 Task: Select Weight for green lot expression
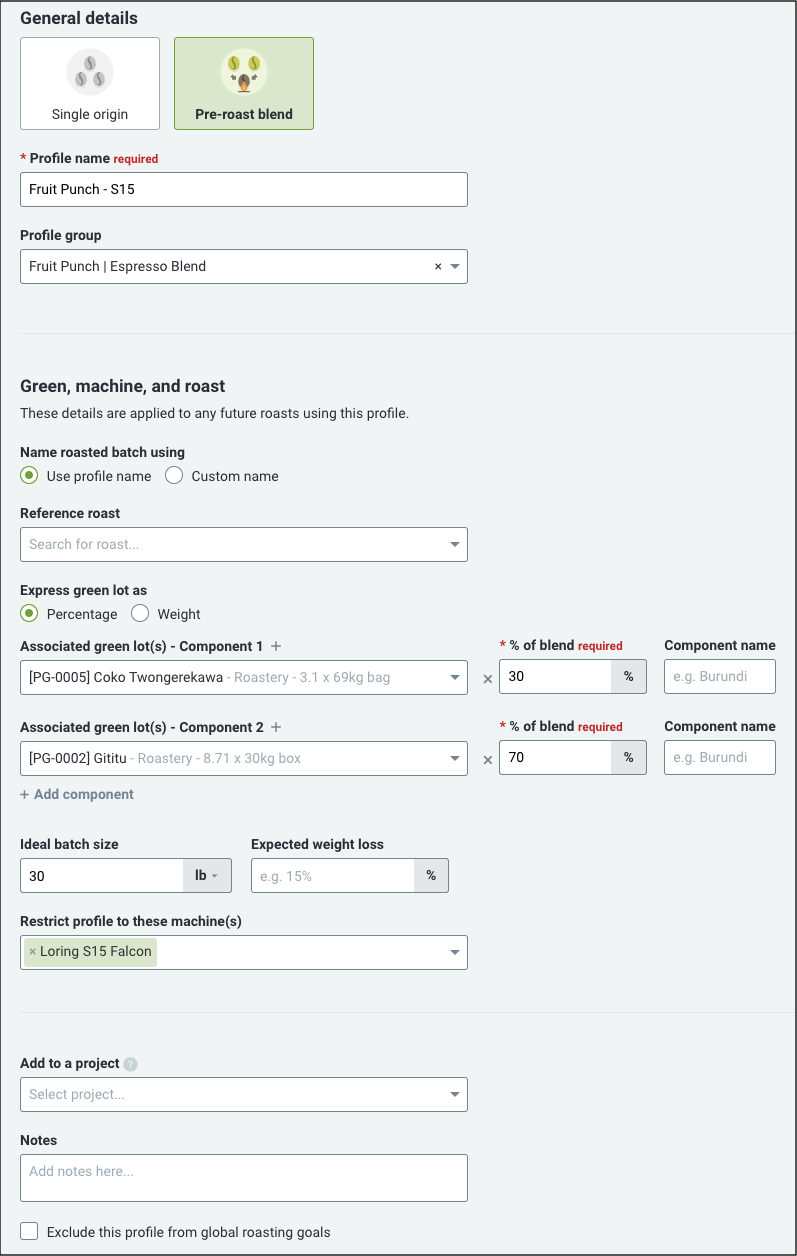140,614
